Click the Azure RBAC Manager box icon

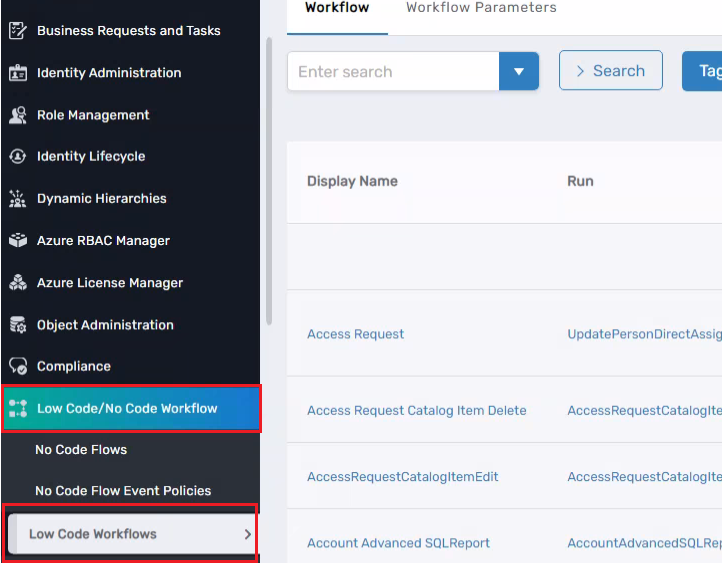click(x=18, y=240)
